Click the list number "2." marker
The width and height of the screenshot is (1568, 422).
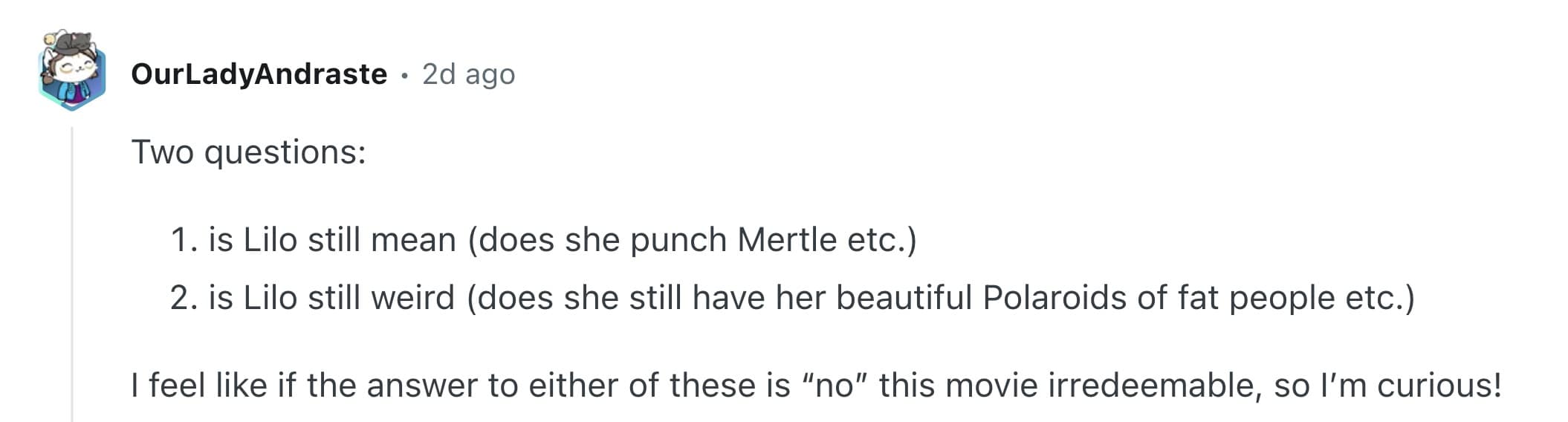184,298
